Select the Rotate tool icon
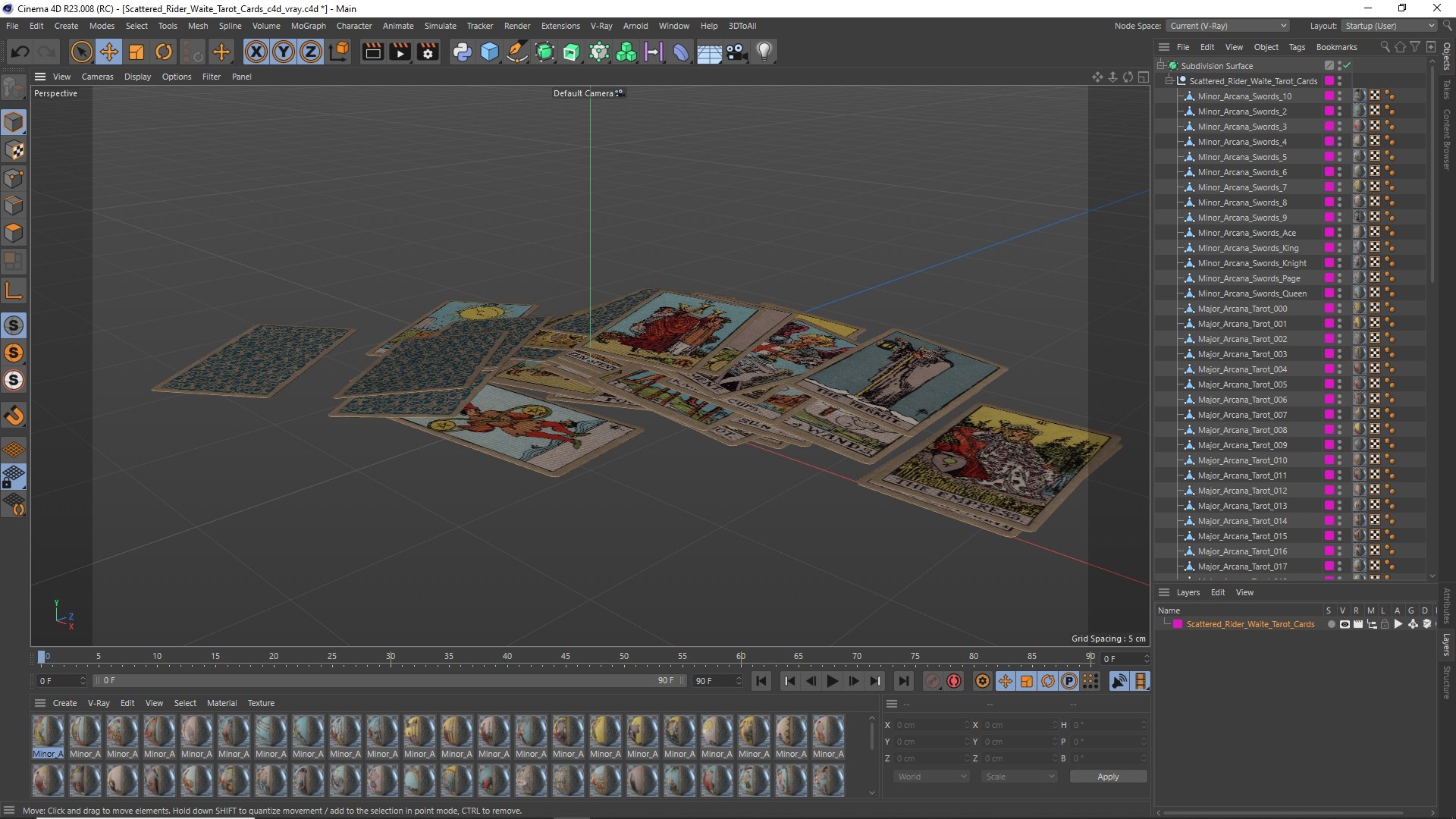1456x819 pixels. (164, 52)
